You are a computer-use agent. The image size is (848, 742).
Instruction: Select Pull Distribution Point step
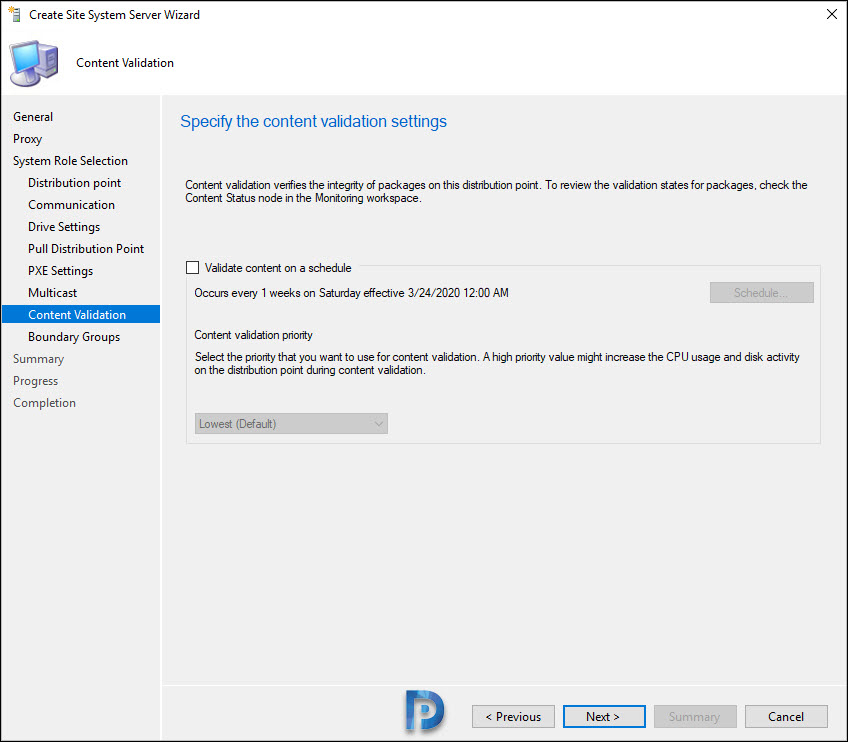tap(86, 249)
